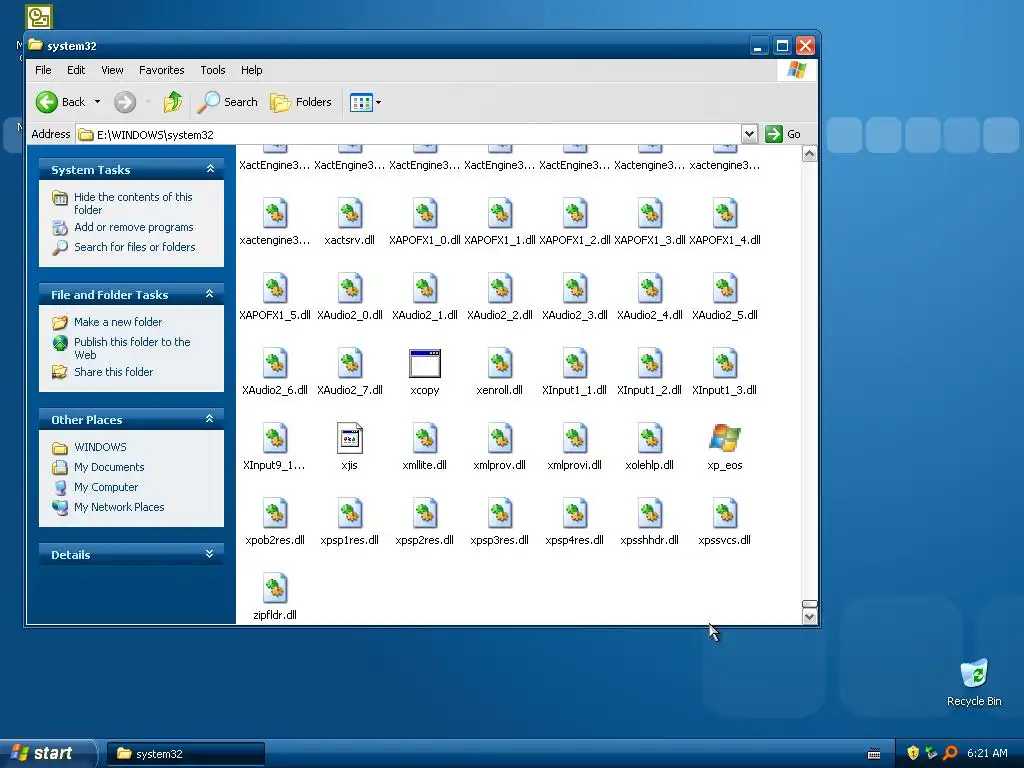Collapse the File and Folder Tasks panel
Viewport: 1024px width, 768px height.
pos(210,294)
